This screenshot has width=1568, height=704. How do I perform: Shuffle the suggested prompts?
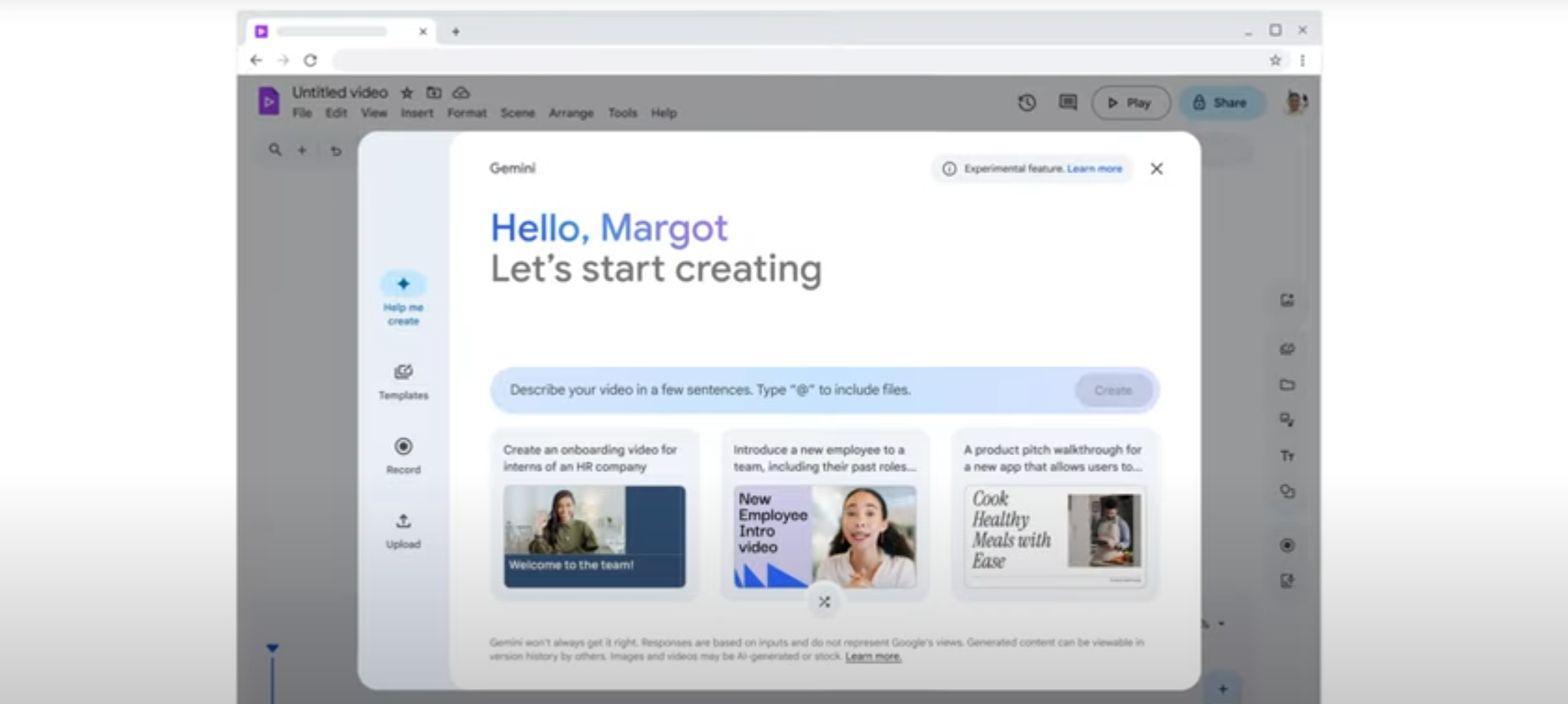pos(824,601)
